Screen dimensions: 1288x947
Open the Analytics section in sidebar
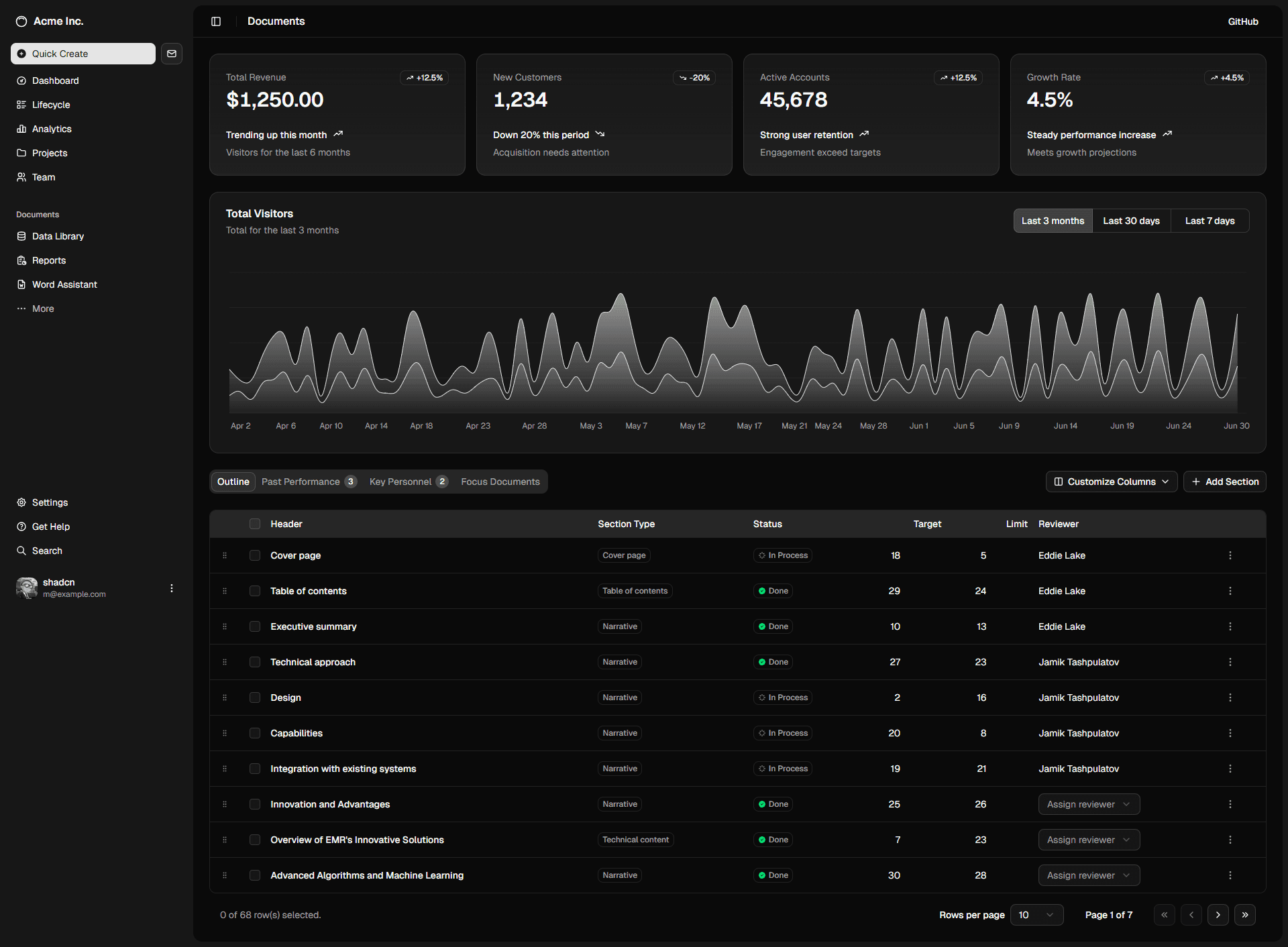[x=51, y=129]
